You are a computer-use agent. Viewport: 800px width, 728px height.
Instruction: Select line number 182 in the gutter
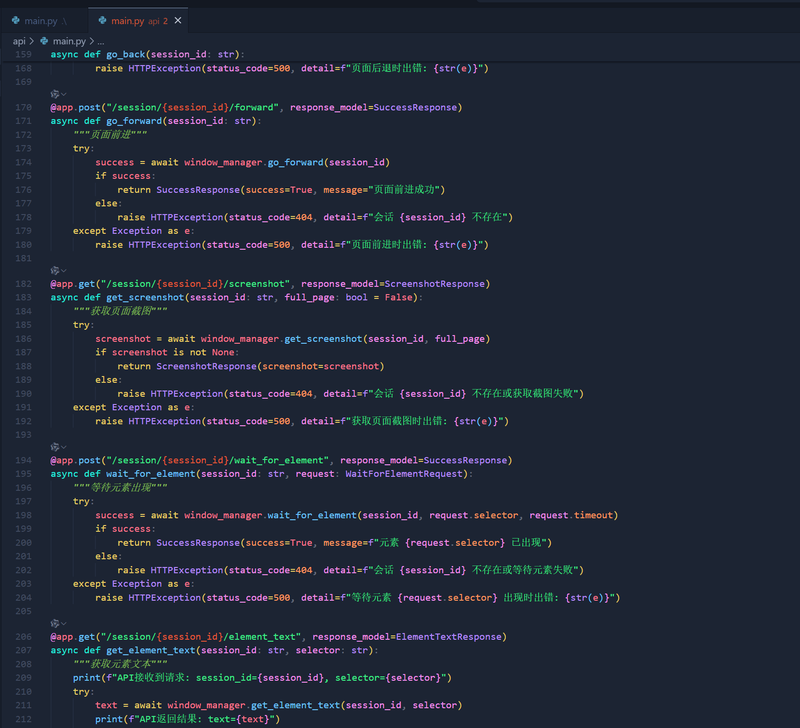coord(23,284)
